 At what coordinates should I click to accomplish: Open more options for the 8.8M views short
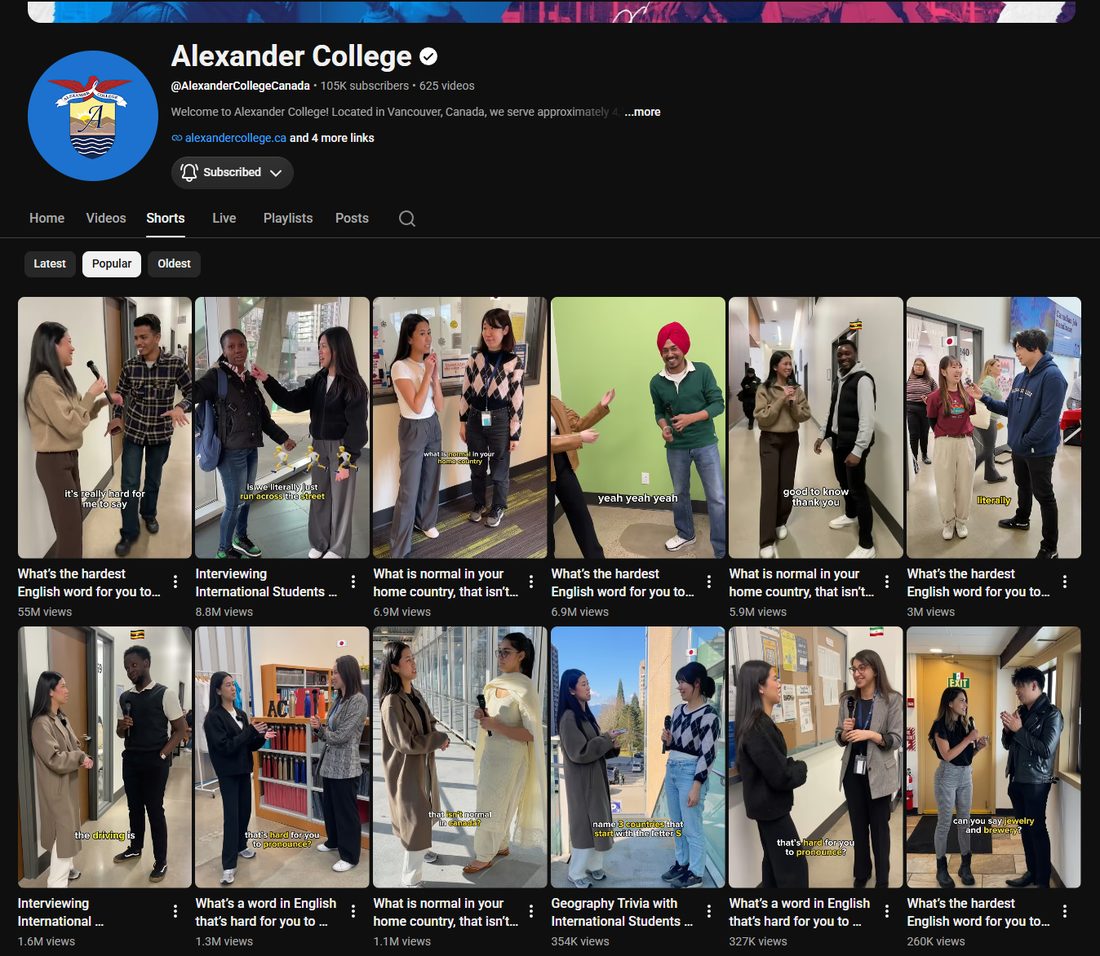[353, 581]
